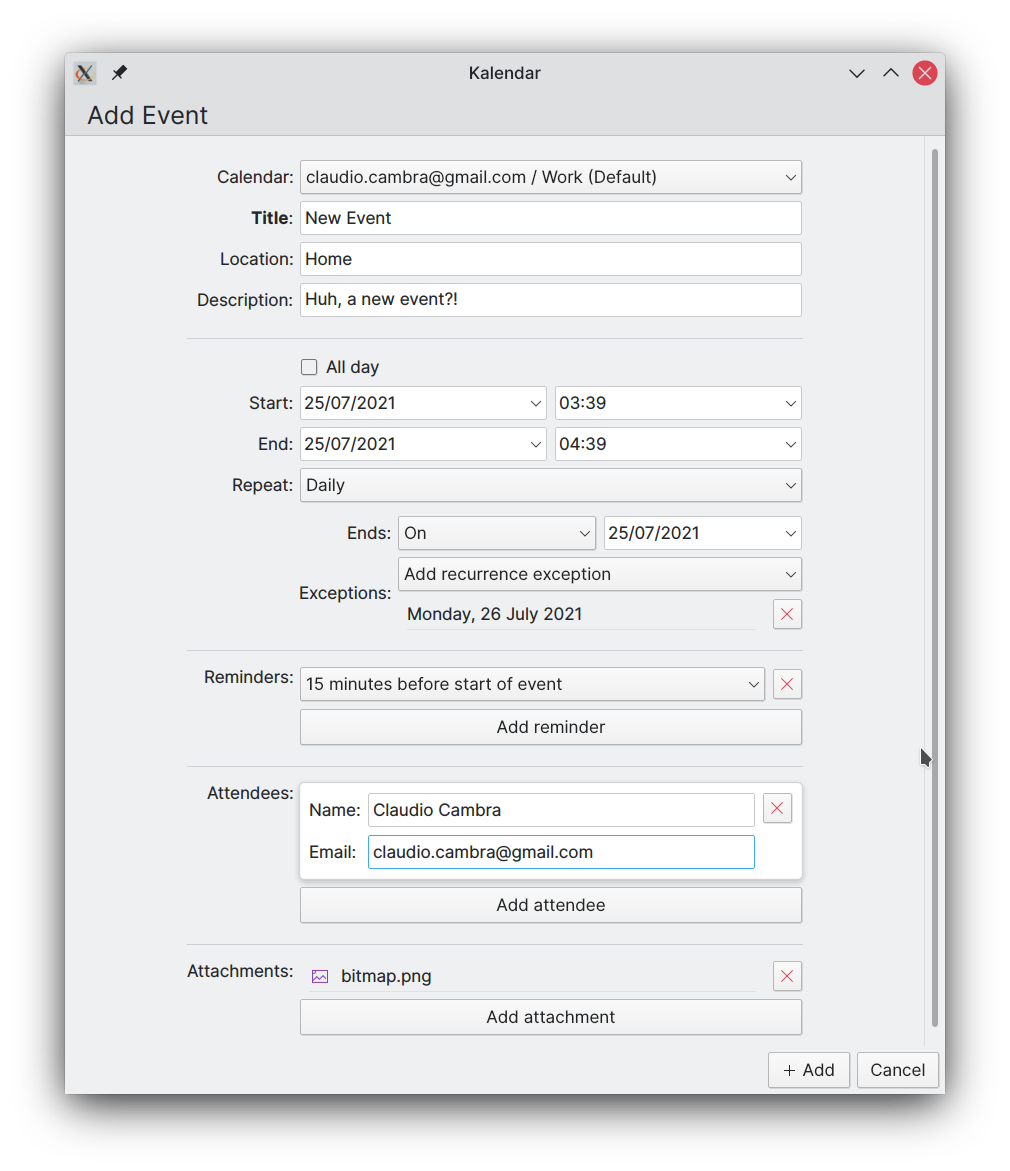Enable the All day checkbox
The width and height of the screenshot is (1010, 1171).
[x=309, y=367]
